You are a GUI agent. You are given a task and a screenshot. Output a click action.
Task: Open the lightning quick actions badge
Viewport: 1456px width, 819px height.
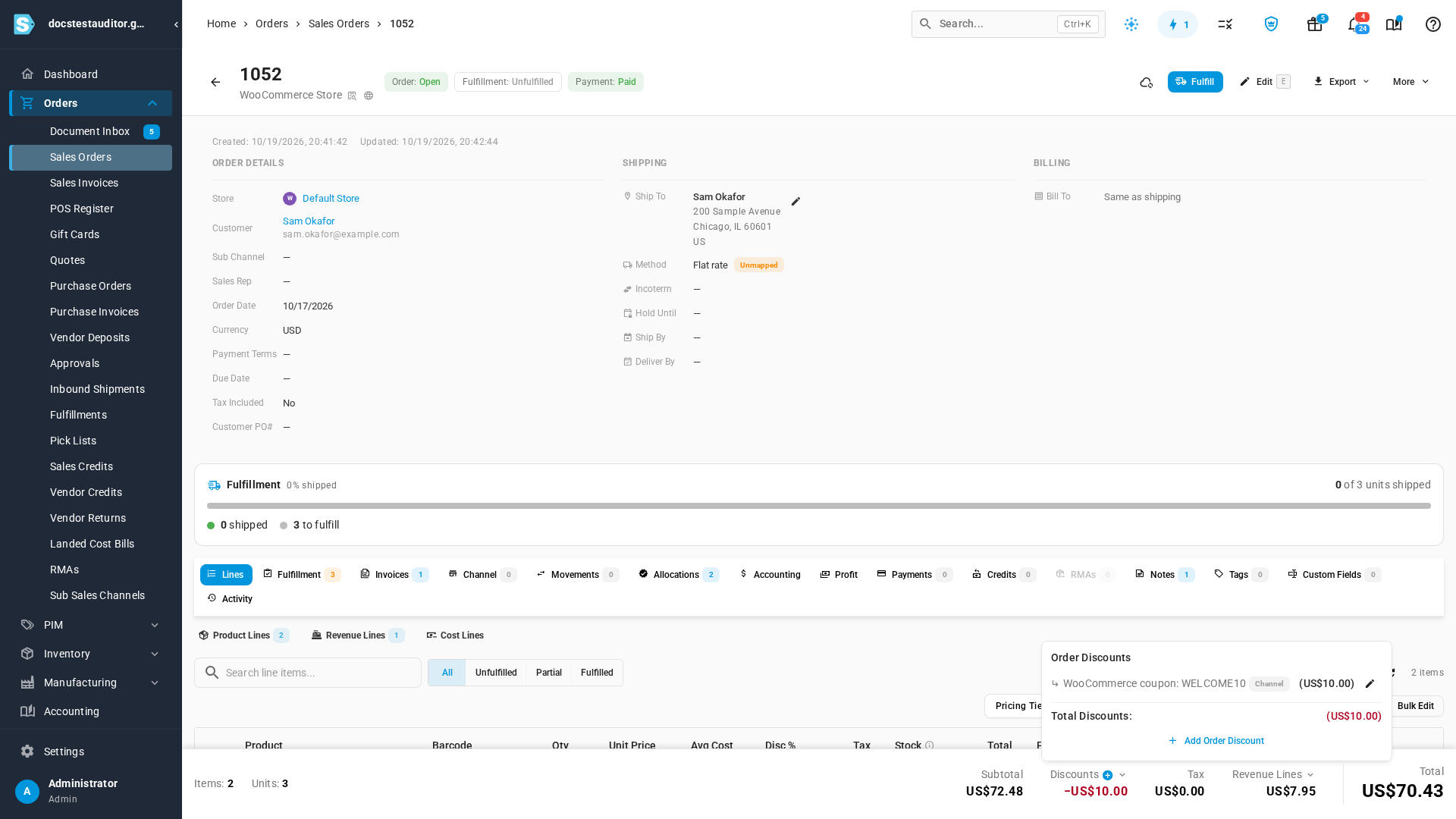1178,24
